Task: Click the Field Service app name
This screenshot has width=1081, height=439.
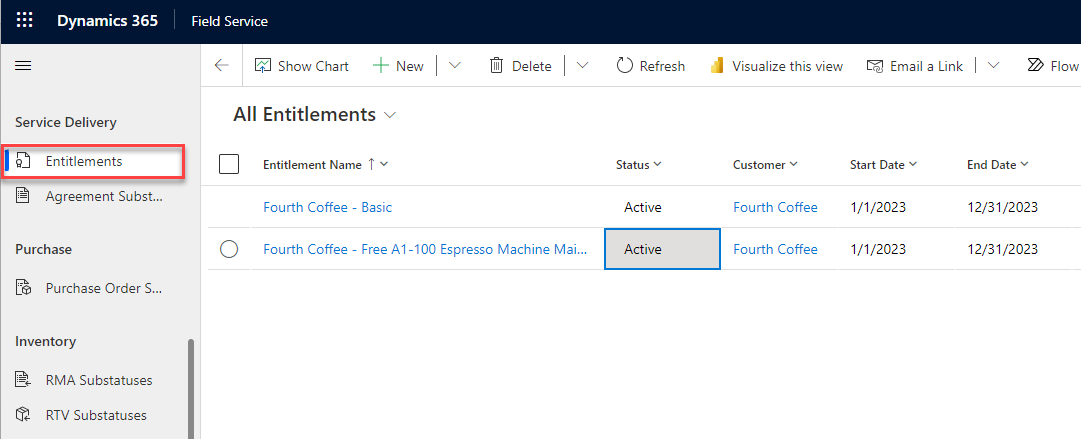Action: point(230,21)
